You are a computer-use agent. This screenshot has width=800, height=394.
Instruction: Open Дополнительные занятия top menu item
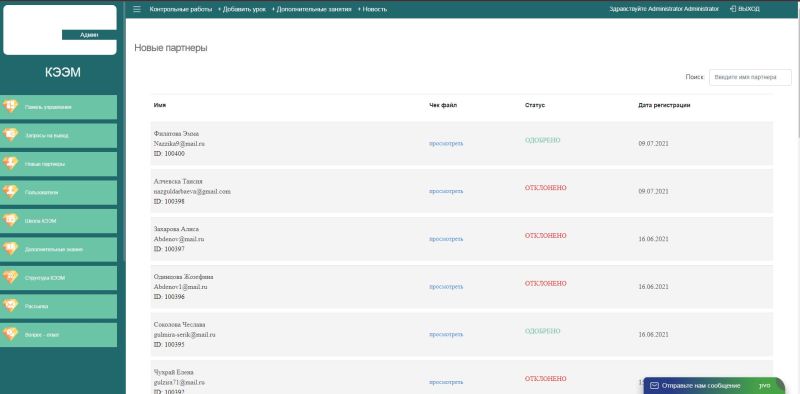(314, 9)
